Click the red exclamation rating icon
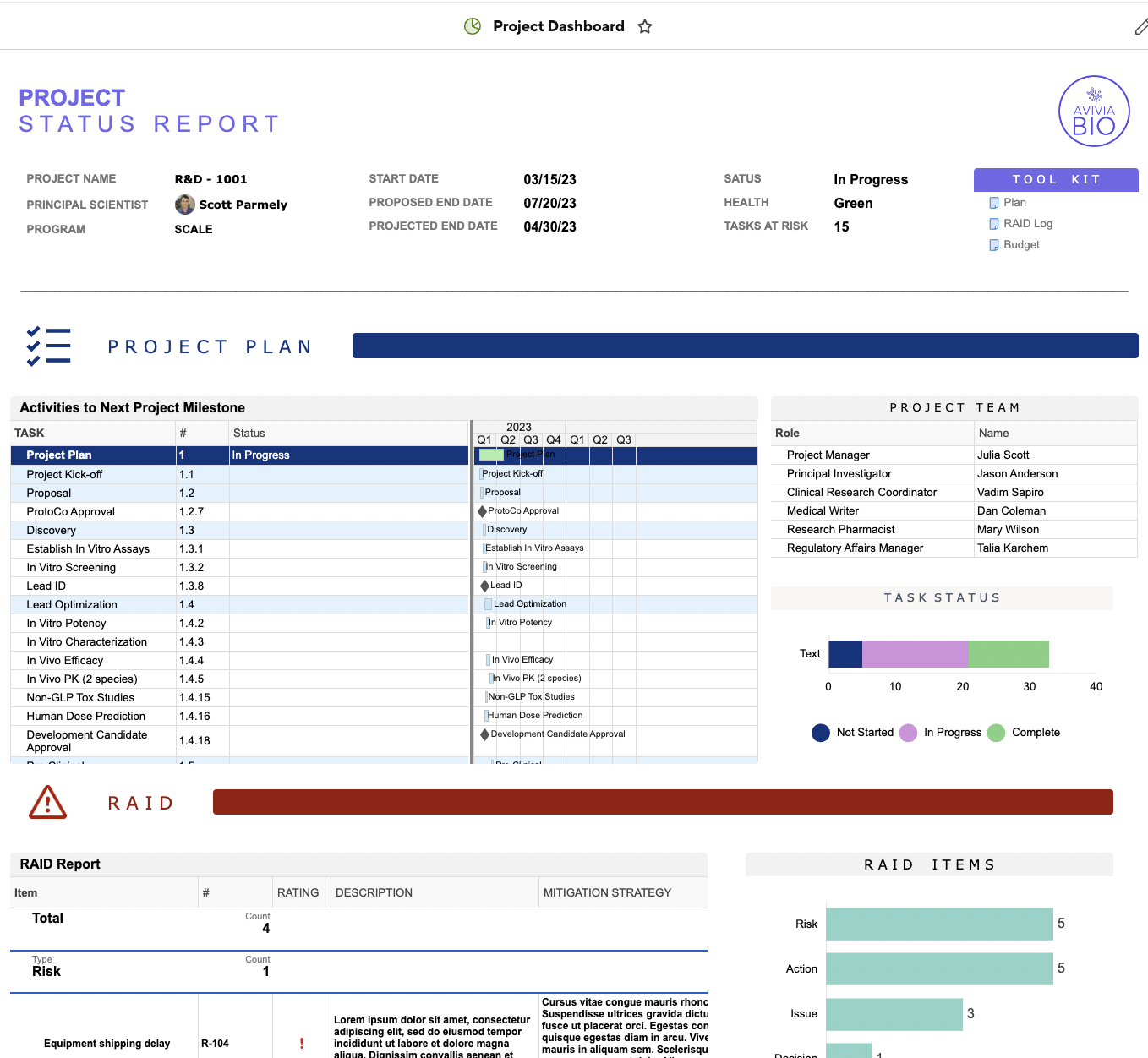This screenshot has width=1148, height=1058. click(x=302, y=1044)
